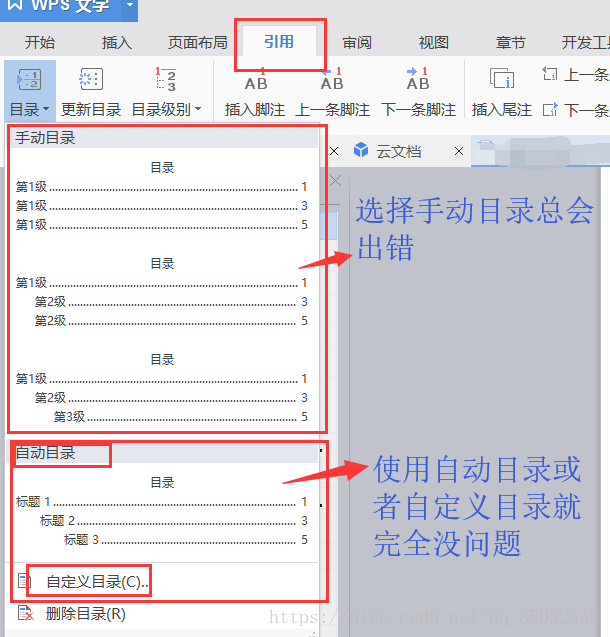Click the lower 下一条 endnote icon
This screenshot has width=610, height=637.
click(x=550, y=109)
